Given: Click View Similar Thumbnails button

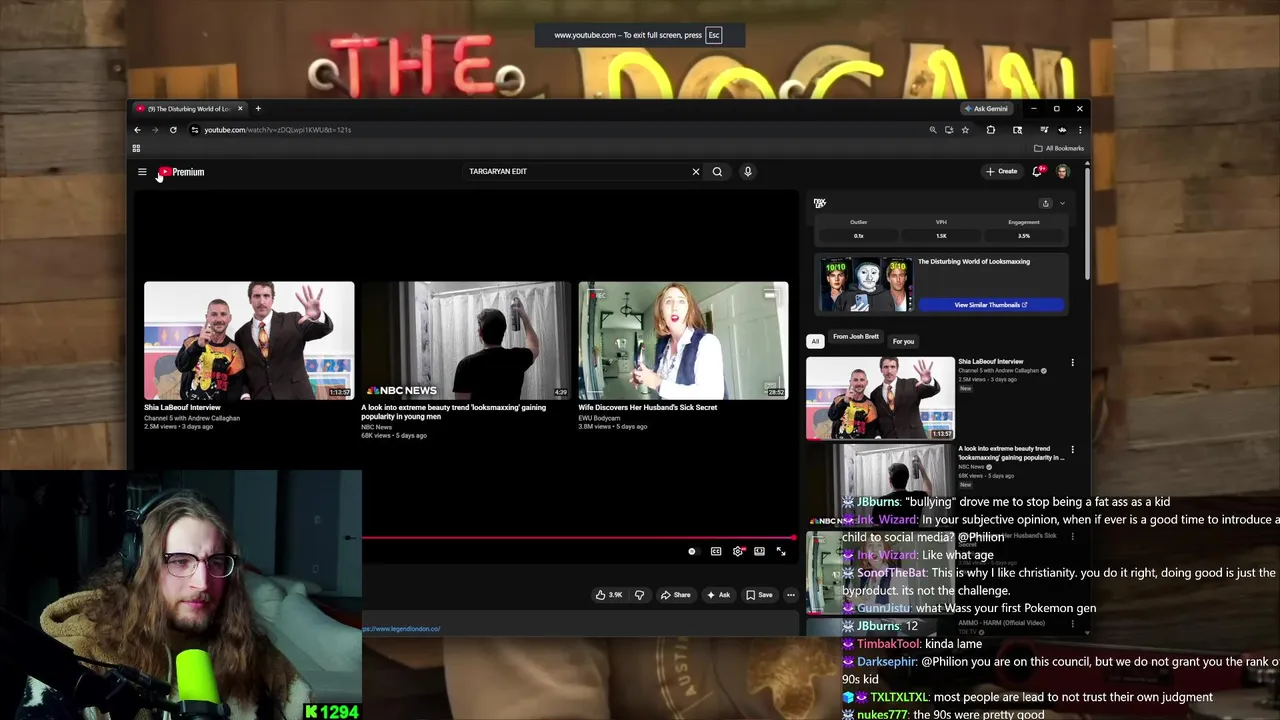Looking at the screenshot, I should 991,305.
